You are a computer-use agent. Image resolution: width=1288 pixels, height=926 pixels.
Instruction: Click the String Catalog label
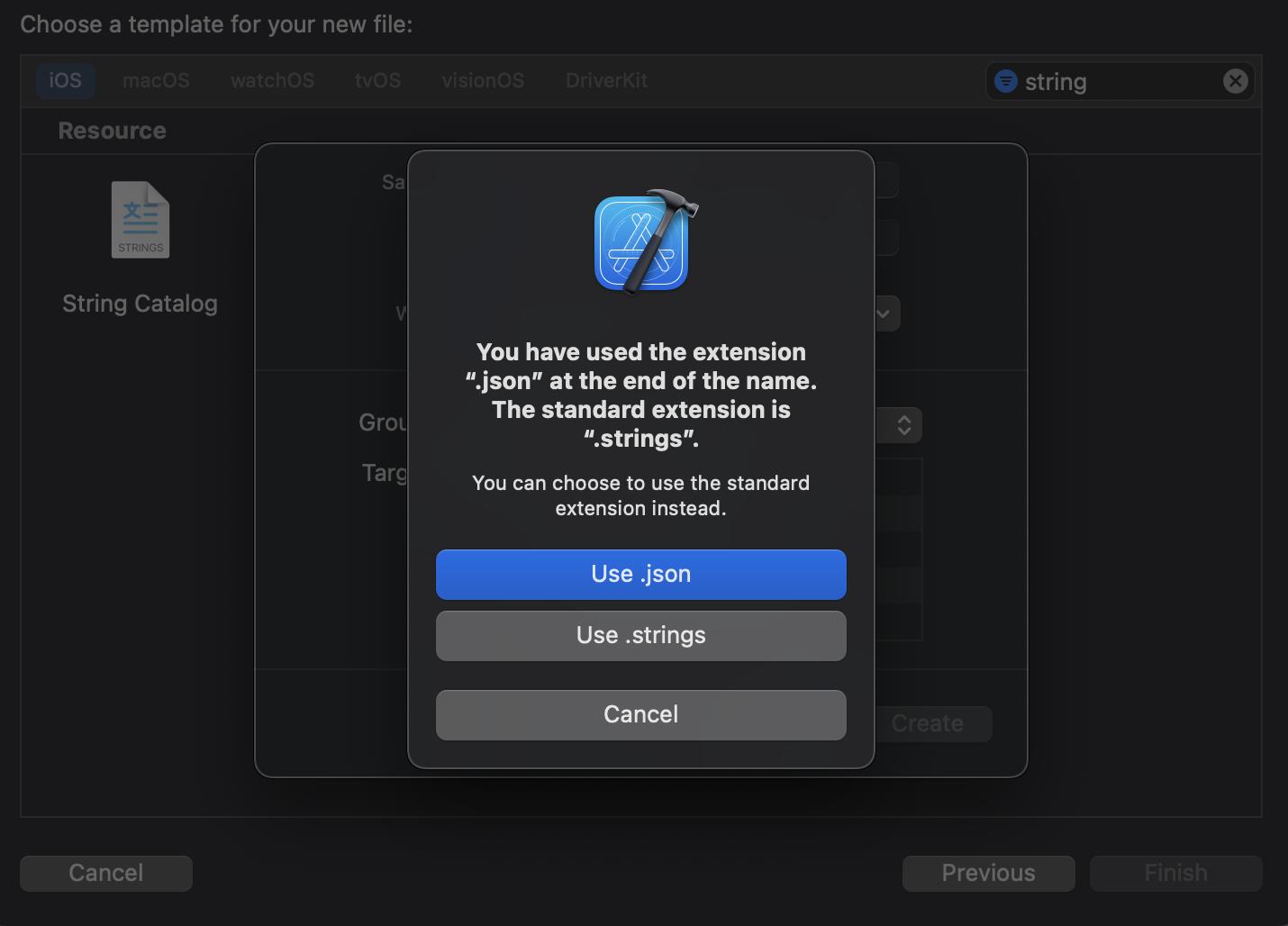tap(140, 304)
